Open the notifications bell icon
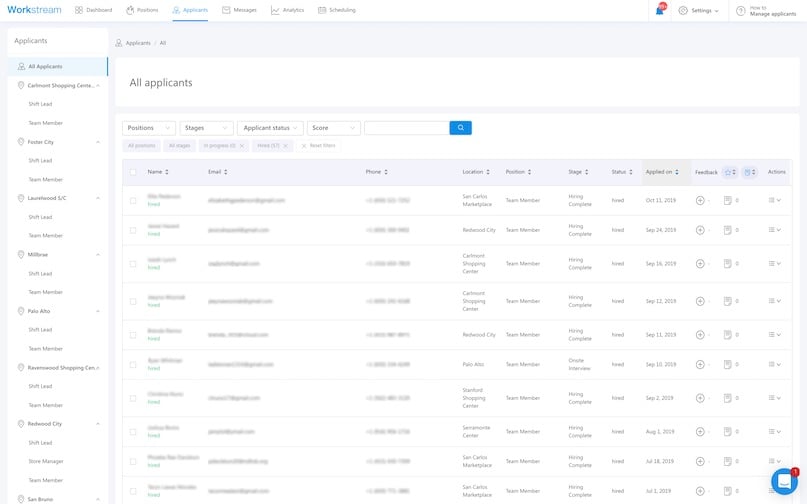Viewport: 807px width, 504px height. [660, 10]
